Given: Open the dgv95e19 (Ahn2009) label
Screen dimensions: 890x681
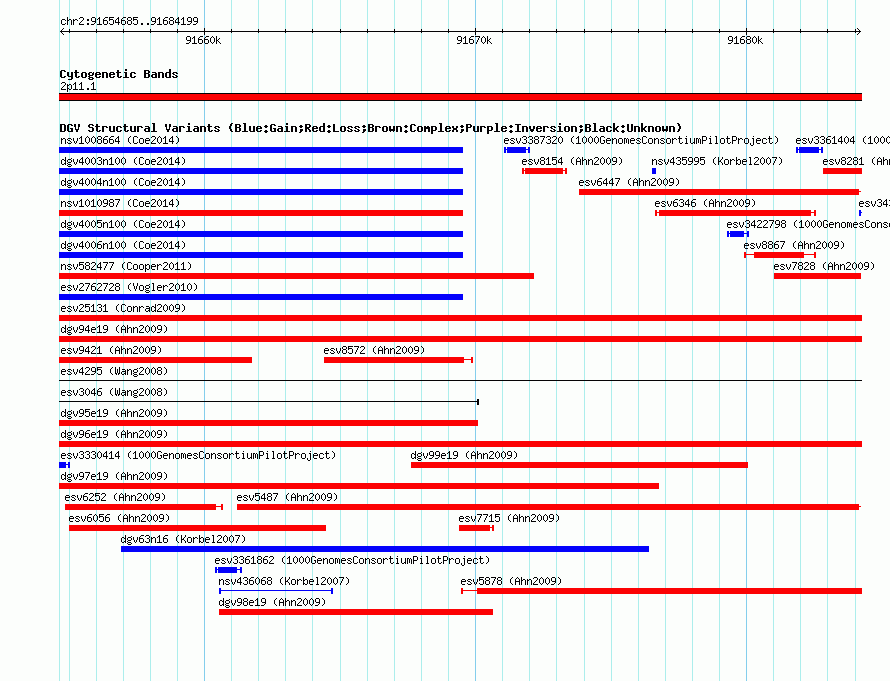Looking at the screenshot, I should 114,413.
